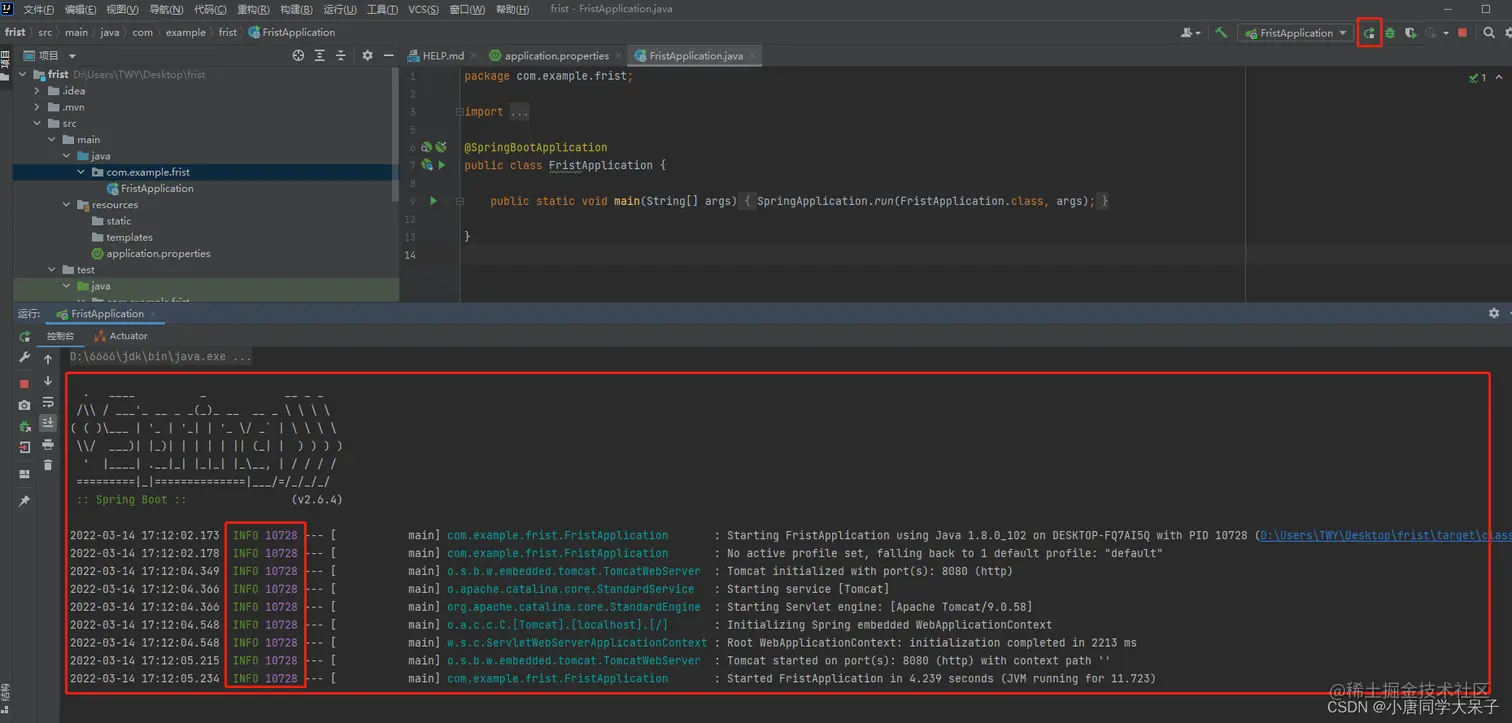The width and height of the screenshot is (1512, 723).
Task: Toggle soft-wrap in console output
Action: point(48,402)
